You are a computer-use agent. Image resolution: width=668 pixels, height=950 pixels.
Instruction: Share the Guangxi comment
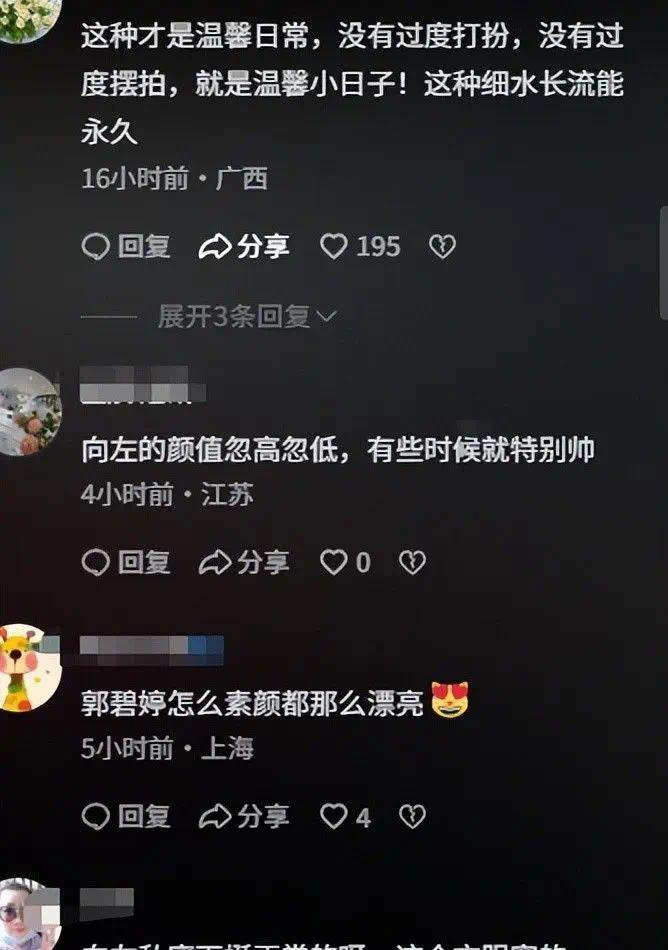(x=244, y=247)
